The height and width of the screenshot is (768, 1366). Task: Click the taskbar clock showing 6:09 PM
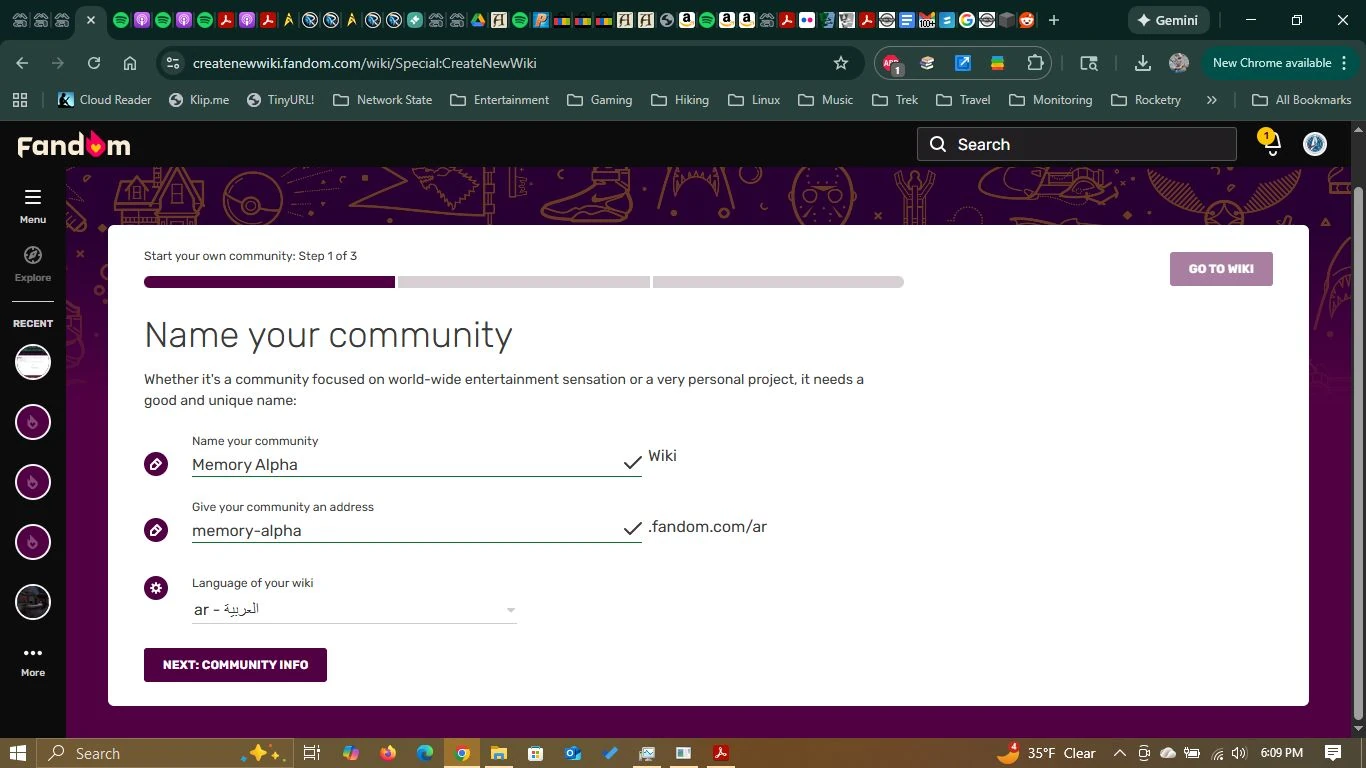pos(1282,753)
